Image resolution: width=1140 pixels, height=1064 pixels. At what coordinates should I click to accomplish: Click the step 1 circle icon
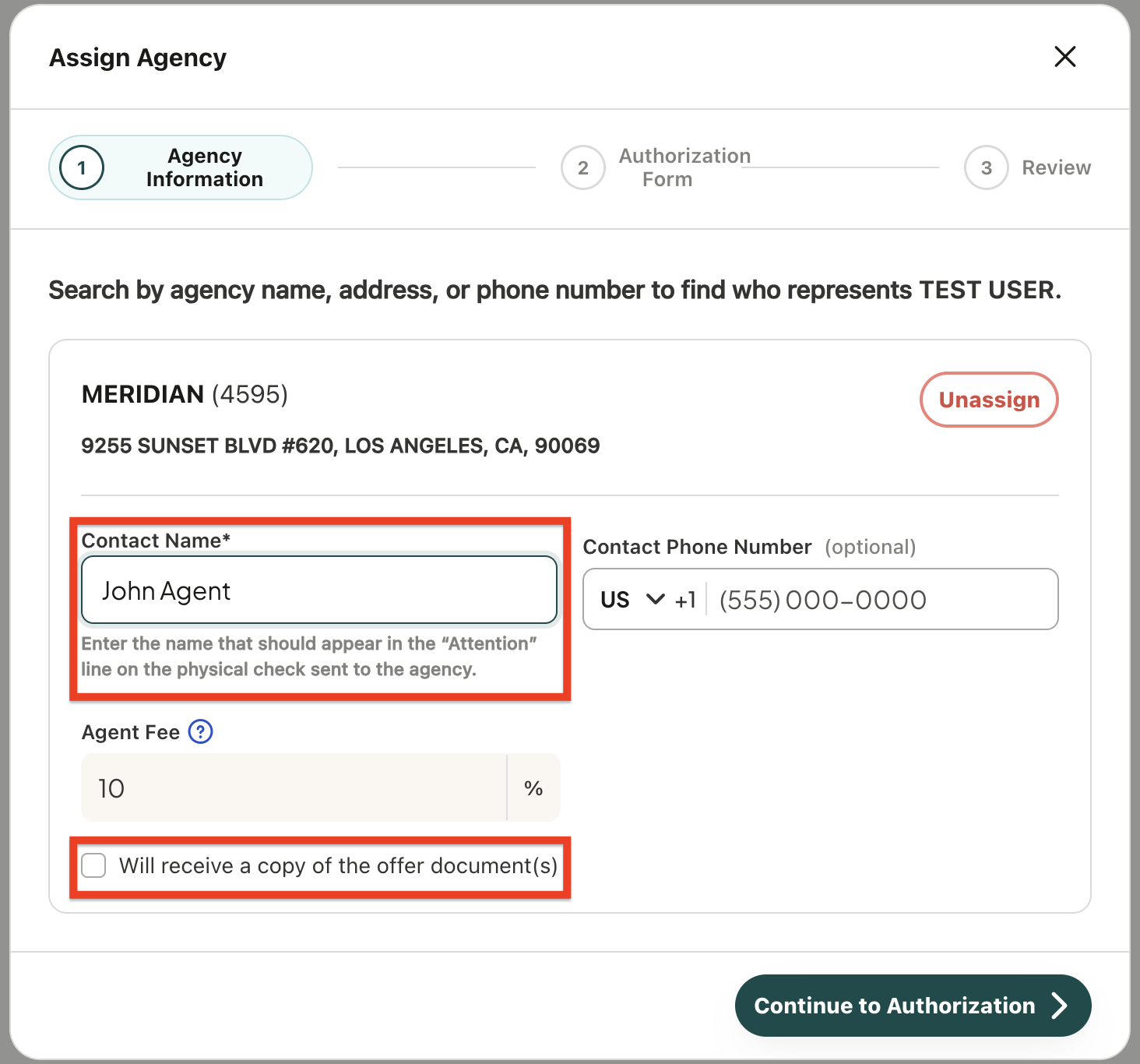tap(82, 167)
